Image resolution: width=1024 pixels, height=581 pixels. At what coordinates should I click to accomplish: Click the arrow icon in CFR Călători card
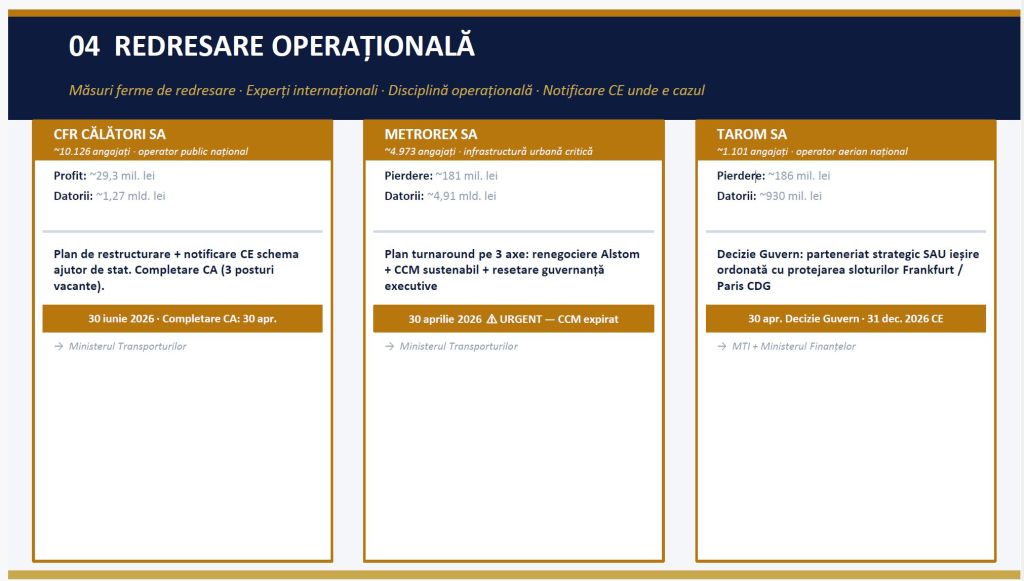(59, 347)
